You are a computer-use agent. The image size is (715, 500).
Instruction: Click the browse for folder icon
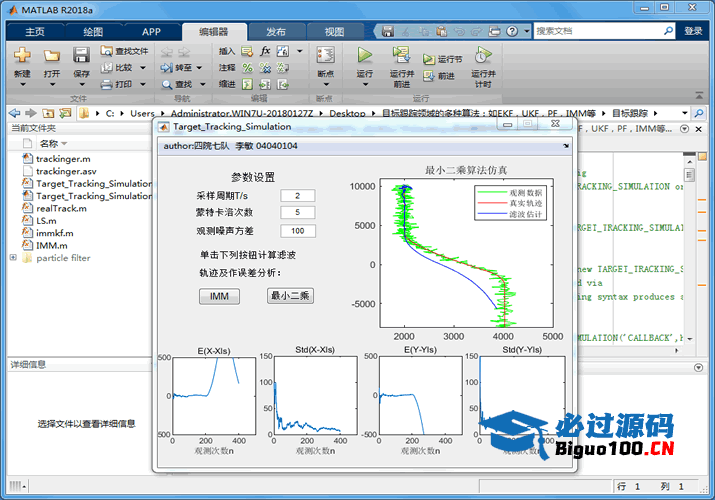coord(65,113)
